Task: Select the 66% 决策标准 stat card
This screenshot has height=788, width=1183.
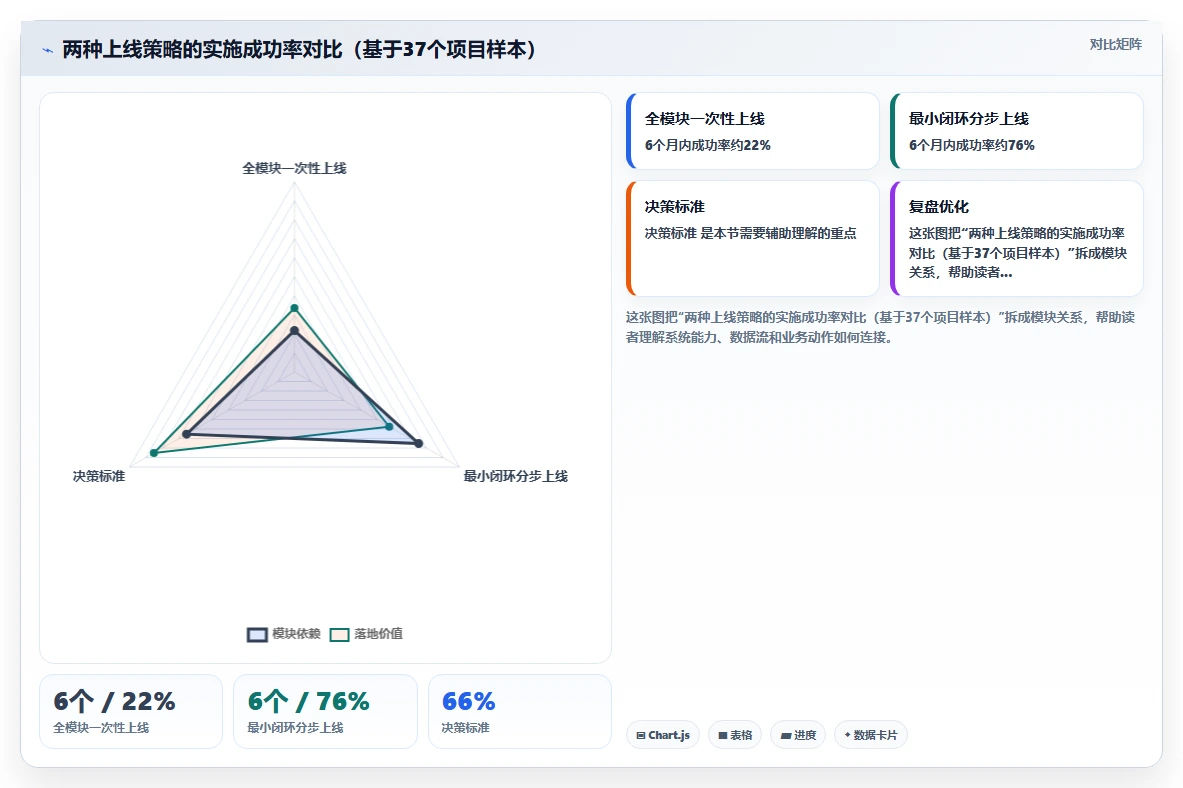Action: pos(520,712)
